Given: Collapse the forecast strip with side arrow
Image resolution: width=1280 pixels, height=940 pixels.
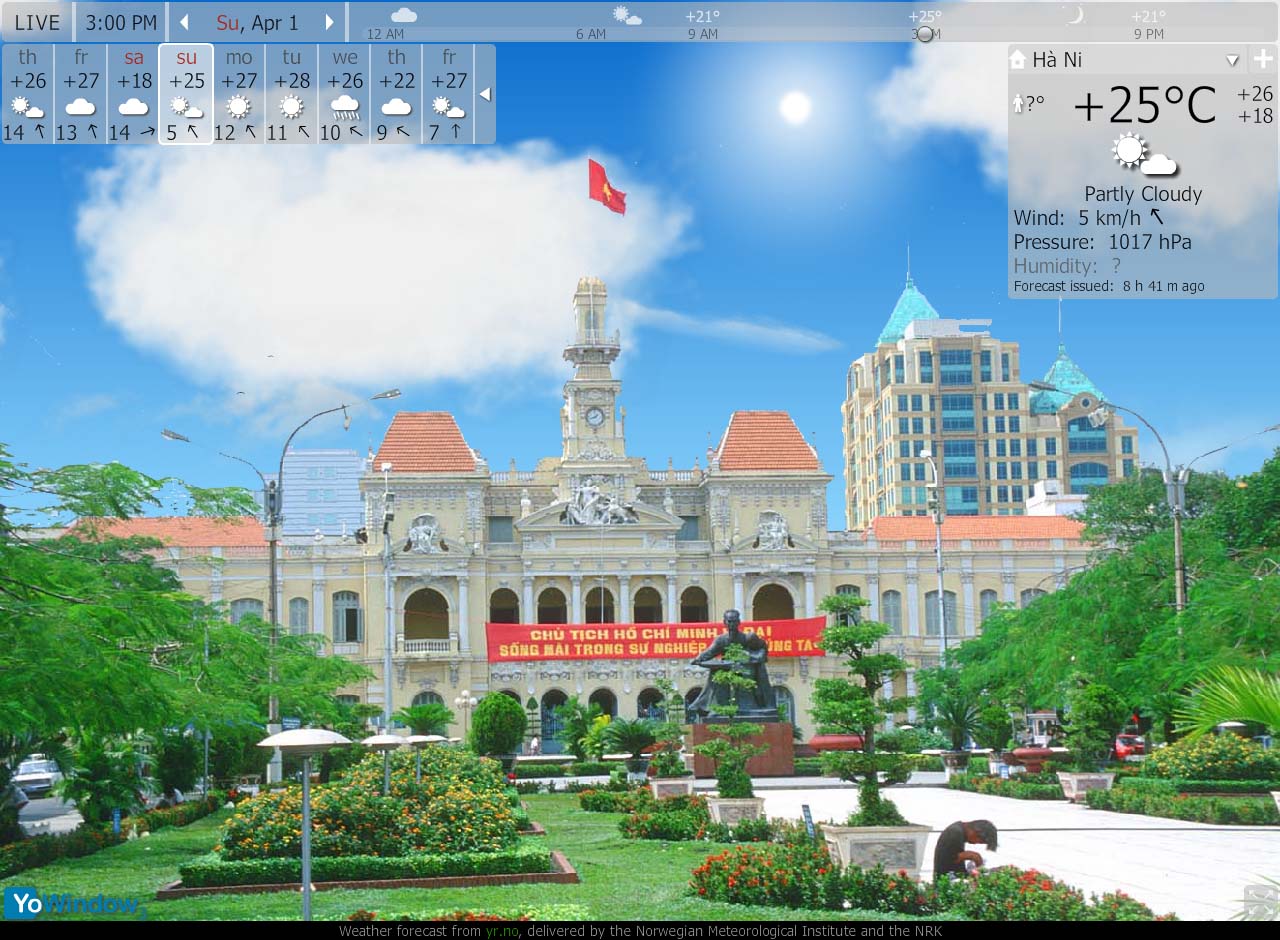Looking at the screenshot, I should (x=485, y=94).
